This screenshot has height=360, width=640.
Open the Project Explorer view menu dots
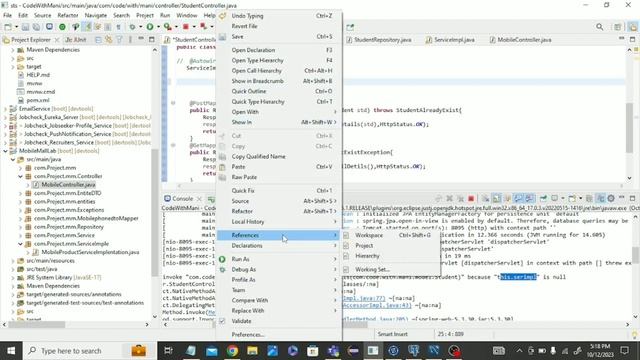(130, 40)
